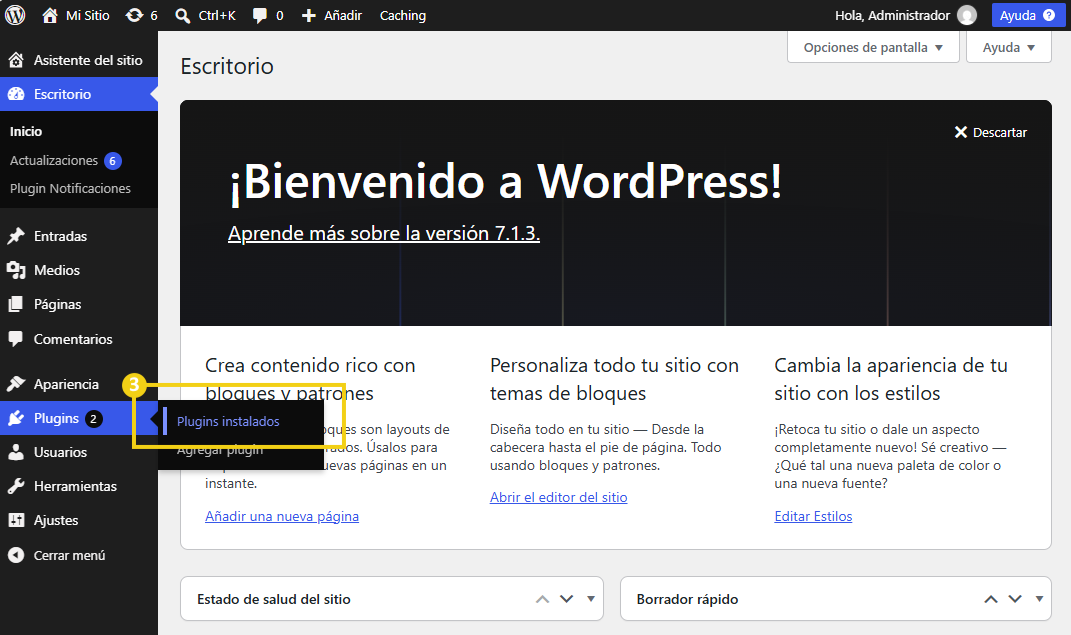The image size is (1071, 635).
Task: Click the Escritorio page heading
Action: pyautogui.click(x=227, y=66)
